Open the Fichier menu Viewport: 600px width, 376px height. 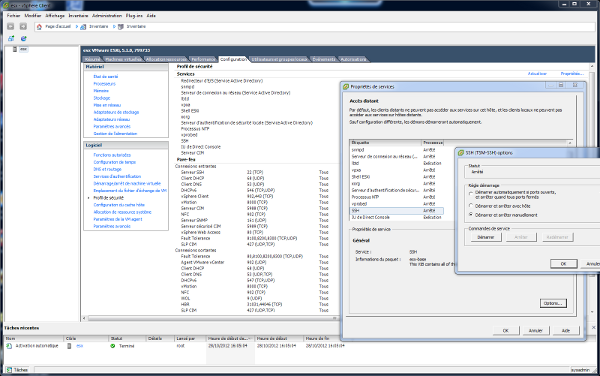[x=13, y=16]
